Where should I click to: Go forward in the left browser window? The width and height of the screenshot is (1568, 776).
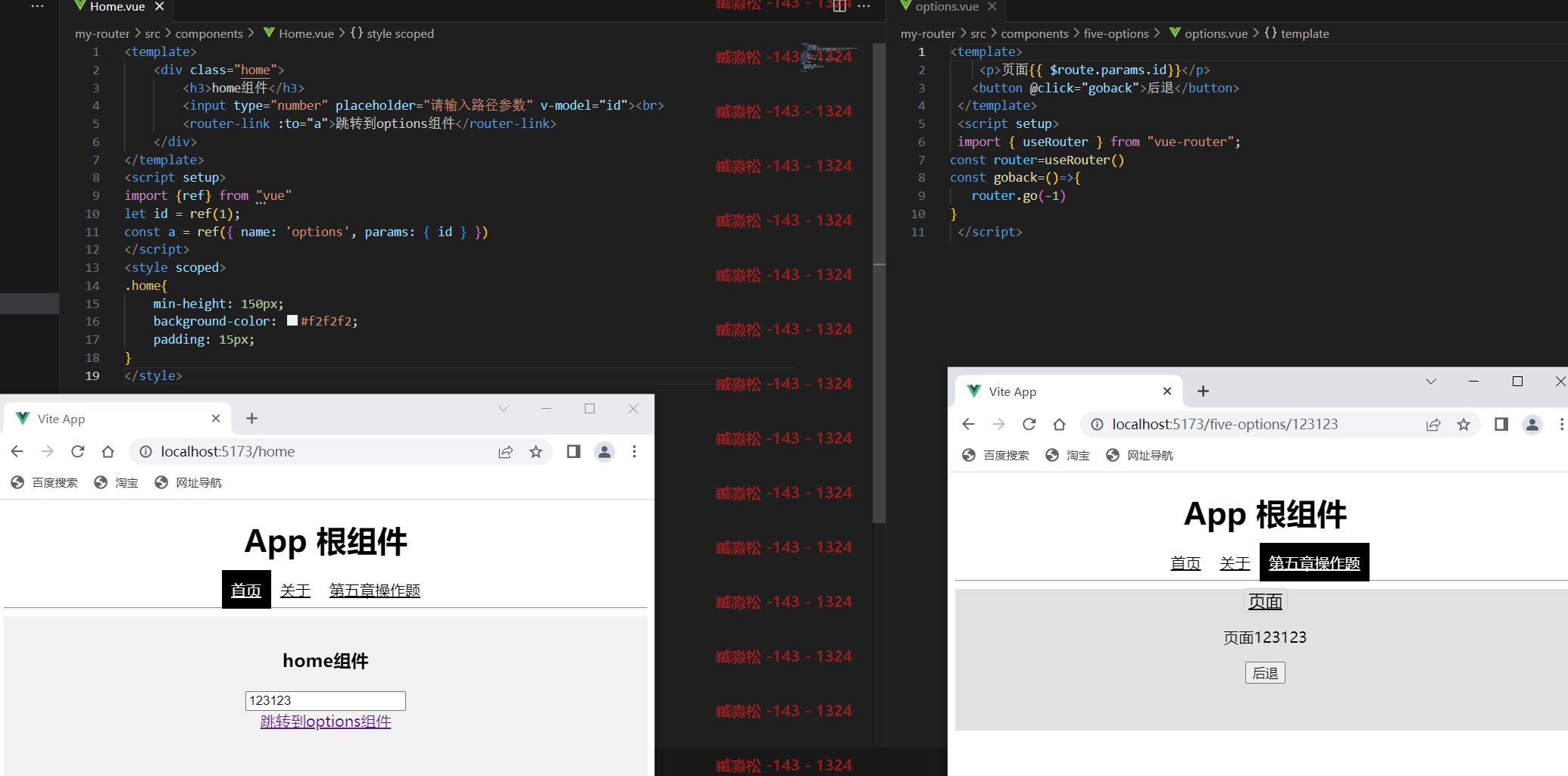tap(48, 452)
